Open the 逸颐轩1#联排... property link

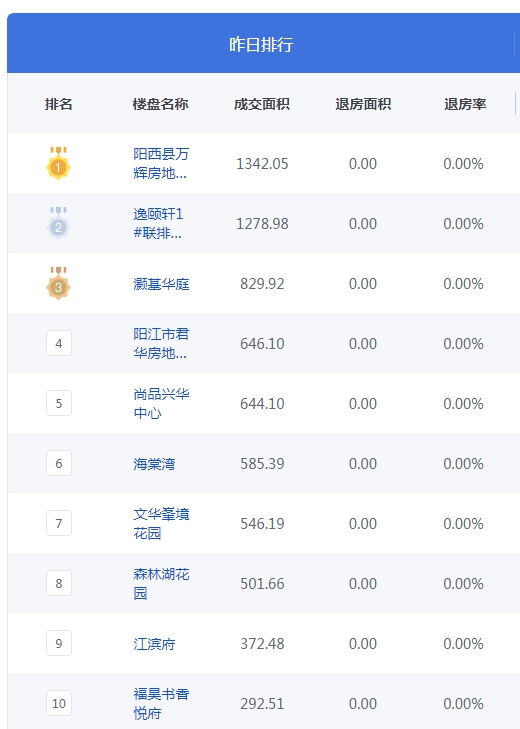click(158, 223)
